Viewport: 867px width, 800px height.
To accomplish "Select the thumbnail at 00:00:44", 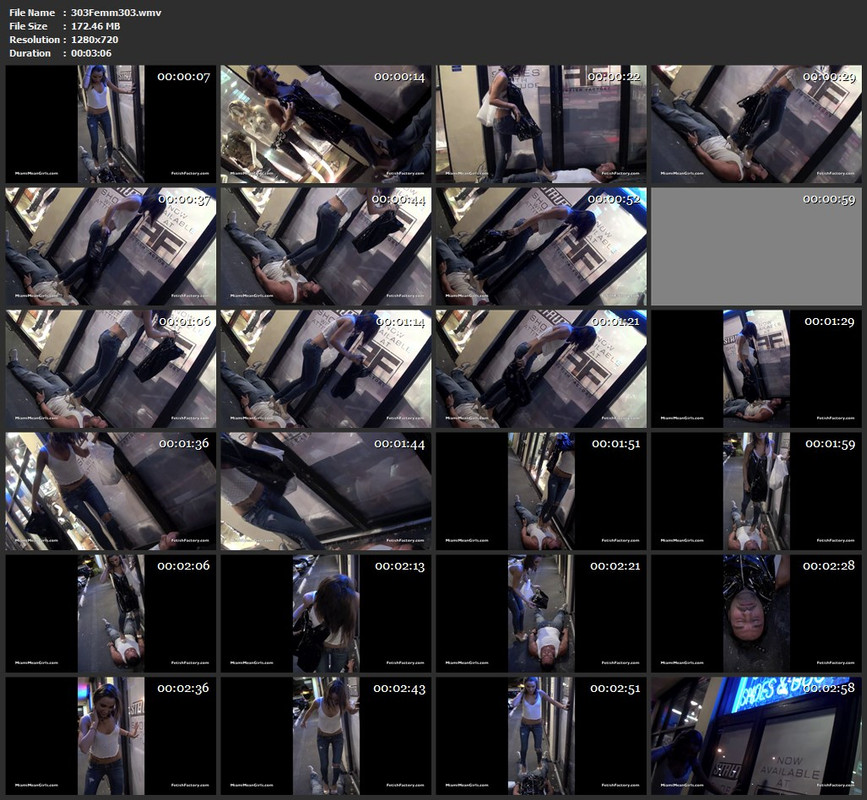I will [326, 247].
